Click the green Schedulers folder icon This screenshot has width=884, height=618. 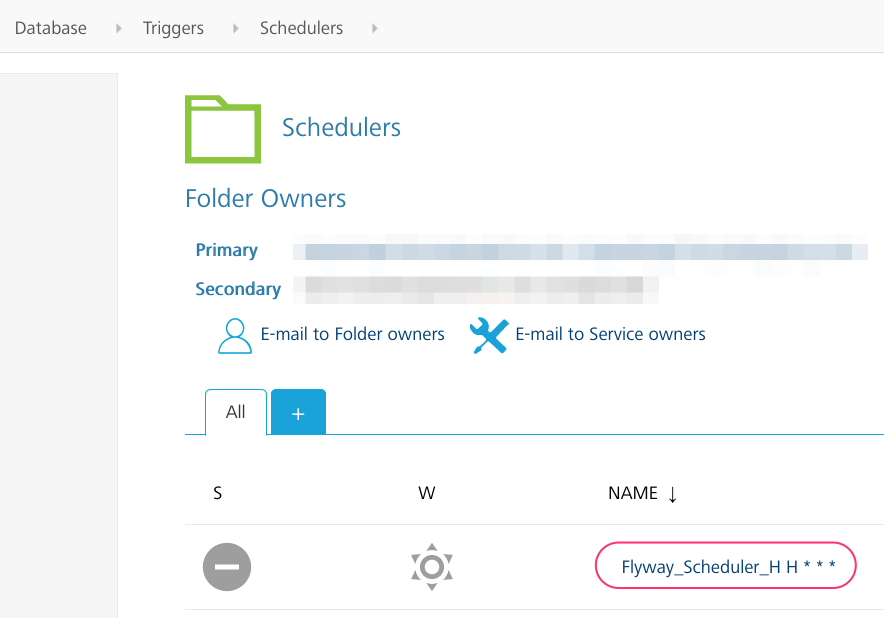(222, 129)
